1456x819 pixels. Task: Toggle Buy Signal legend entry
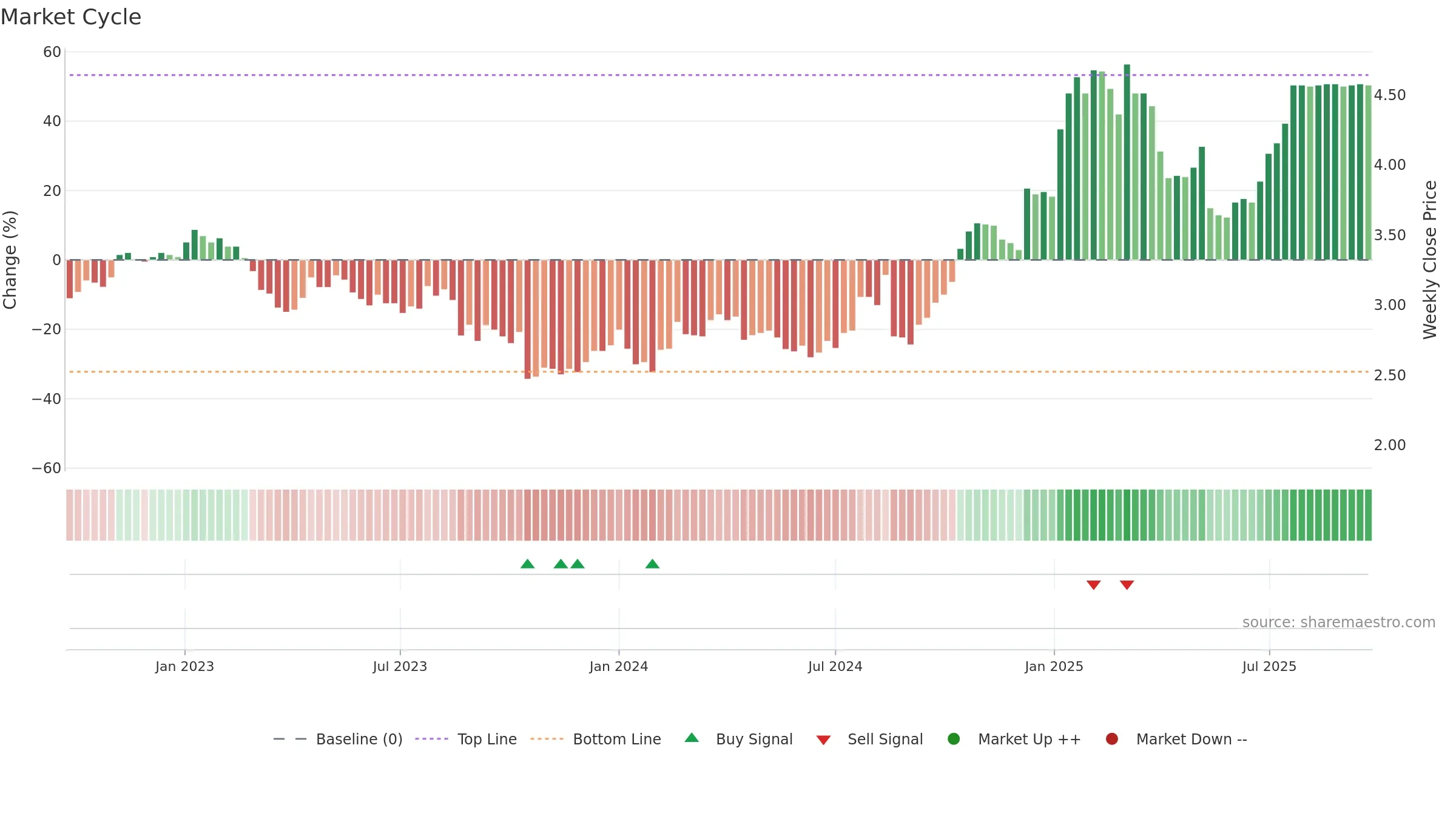738,739
